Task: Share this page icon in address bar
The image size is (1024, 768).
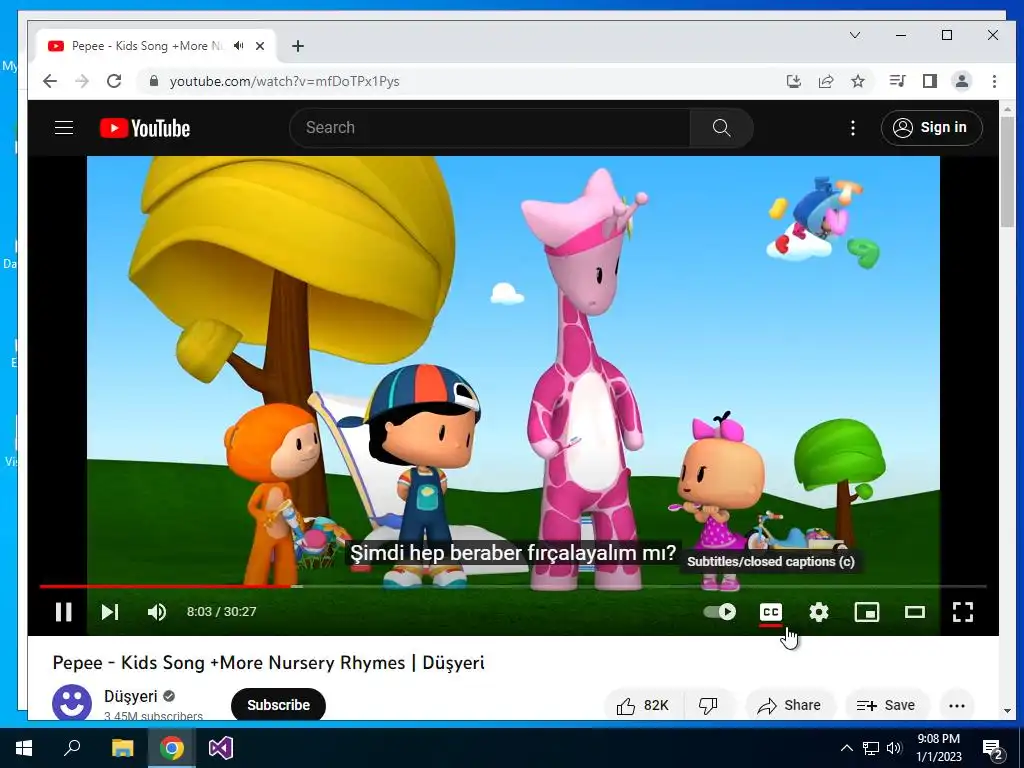Action: pos(825,81)
